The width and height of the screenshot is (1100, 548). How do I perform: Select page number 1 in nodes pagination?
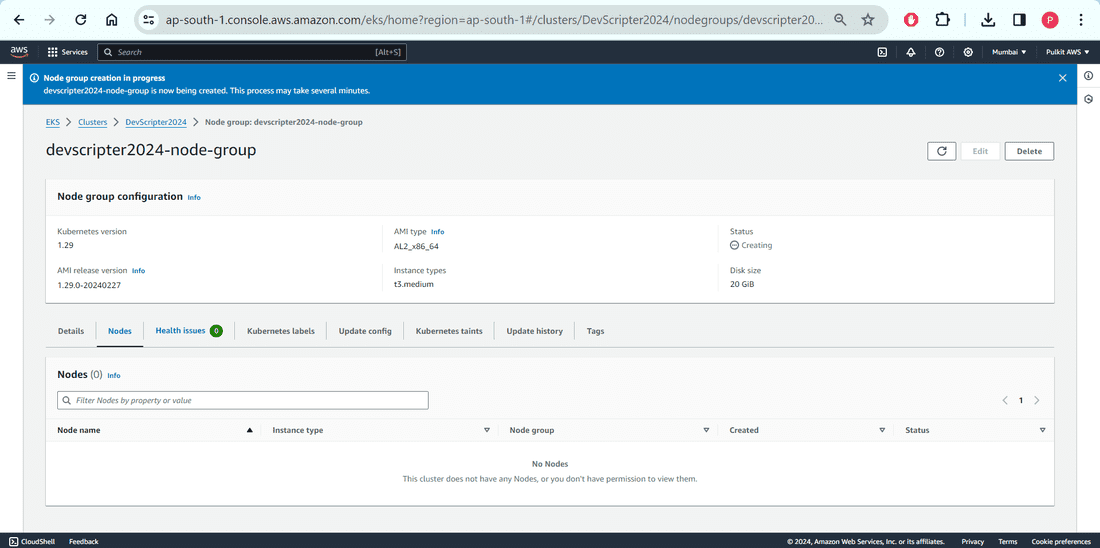click(x=1021, y=401)
